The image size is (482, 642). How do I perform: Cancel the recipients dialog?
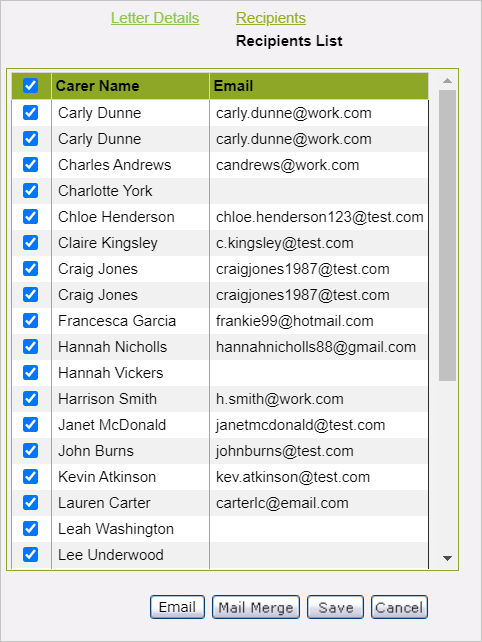399,607
